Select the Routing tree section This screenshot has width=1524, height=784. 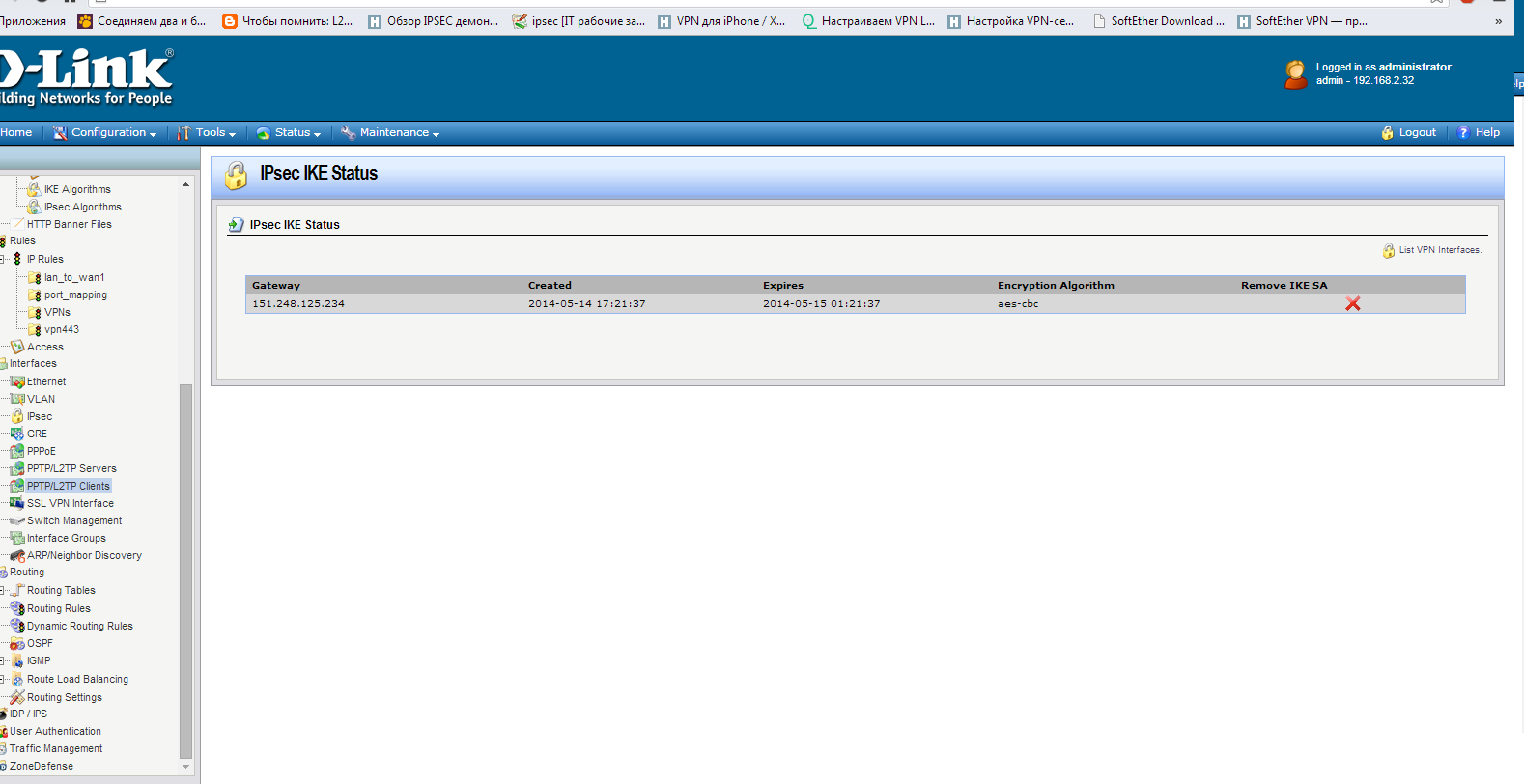click(27, 573)
